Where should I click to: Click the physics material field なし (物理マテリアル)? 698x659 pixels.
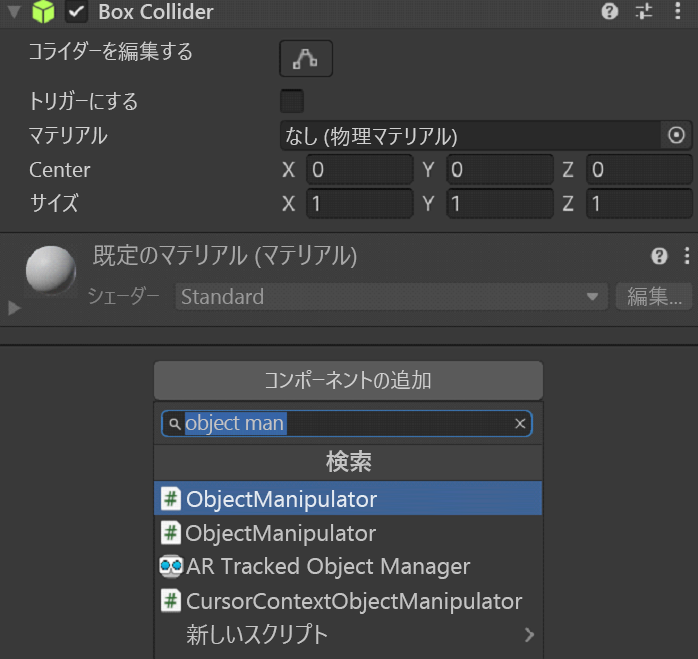pyautogui.click(x=470, y=135)
